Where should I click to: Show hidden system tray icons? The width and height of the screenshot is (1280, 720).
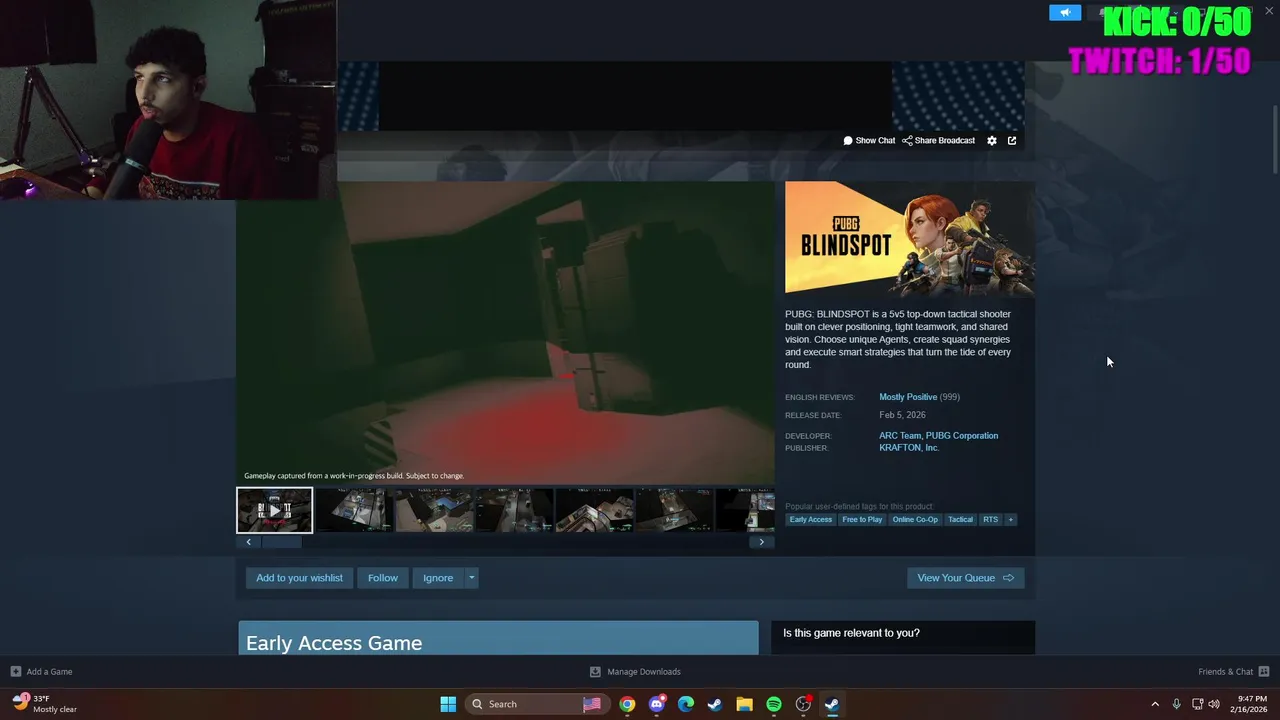coord(1155,704)
